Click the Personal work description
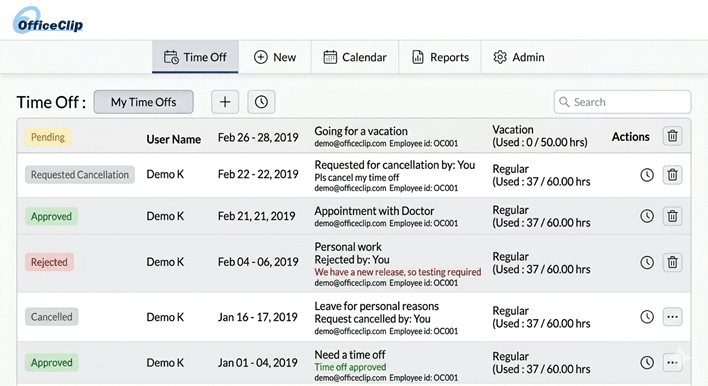The height and width of the screenshot is (386, 708). coord(348,247)
